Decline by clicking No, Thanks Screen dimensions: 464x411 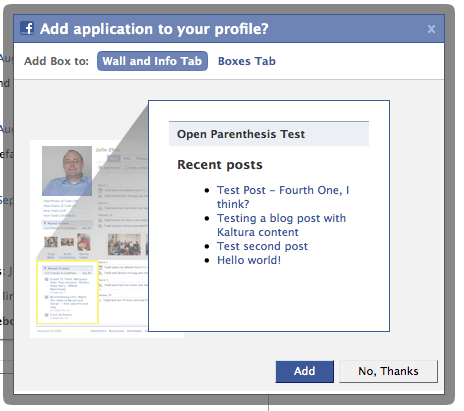point(388,371)
